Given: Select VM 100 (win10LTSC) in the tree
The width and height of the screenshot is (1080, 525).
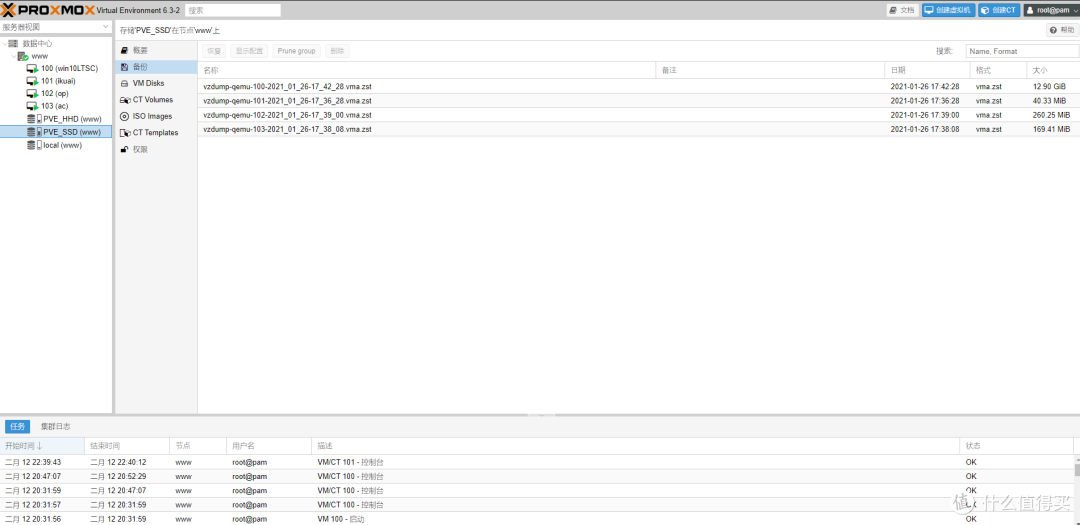Looking at the screenshot, I should tap(68, 68).
